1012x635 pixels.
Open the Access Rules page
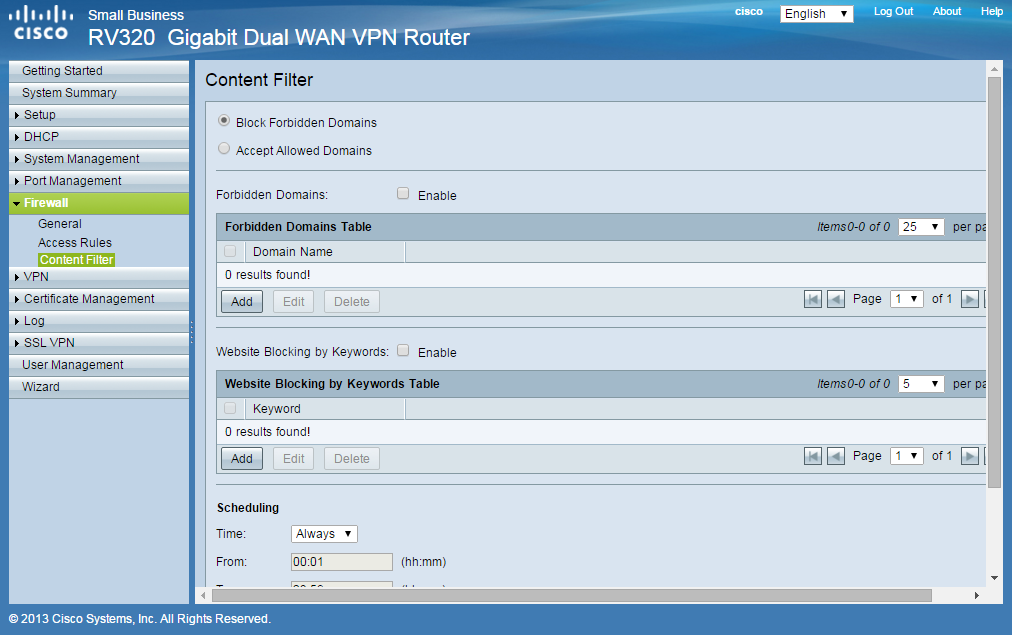[x=76, y=242]
